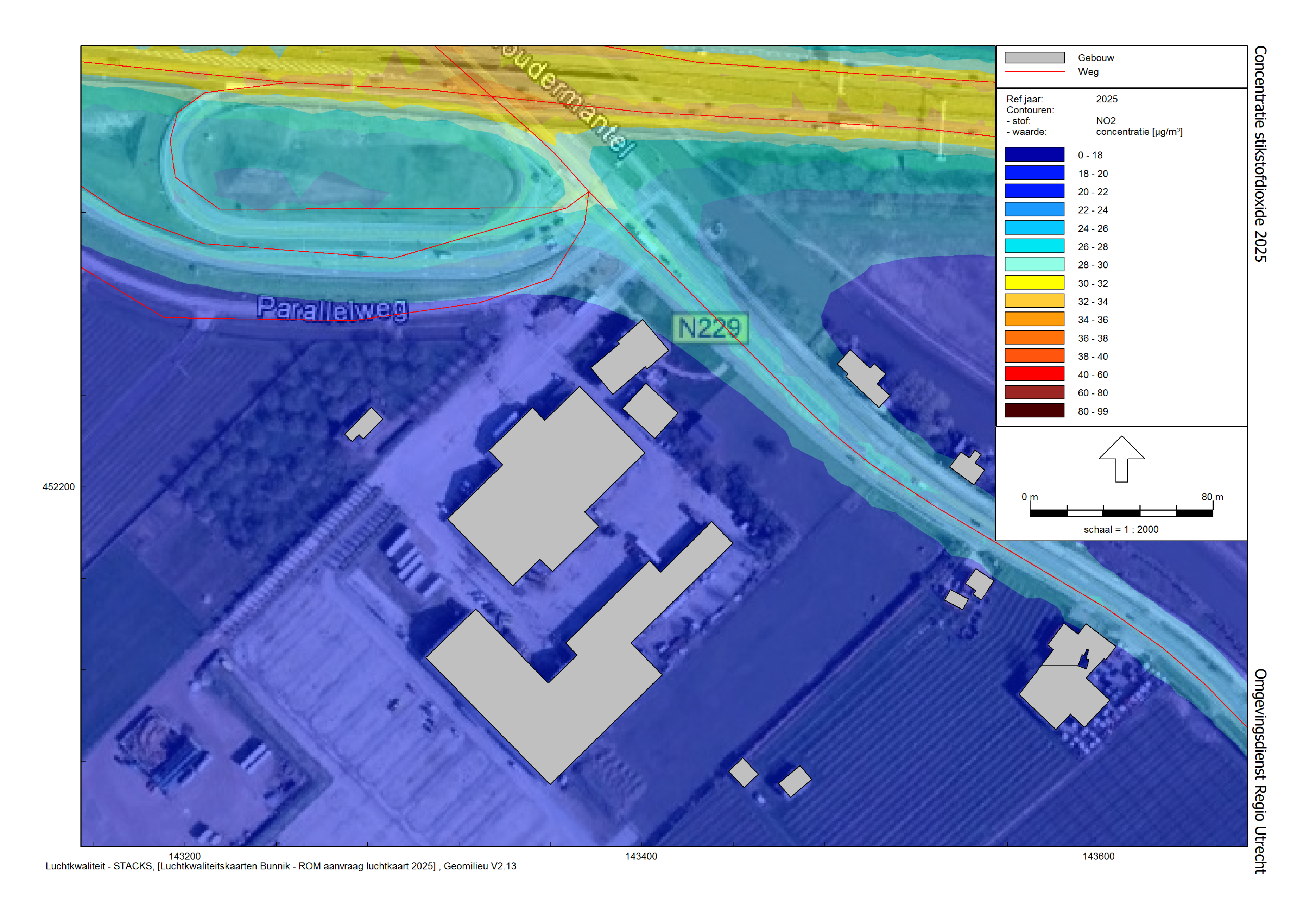Click the 143400 x-axis coordinate label

[641, 856]
